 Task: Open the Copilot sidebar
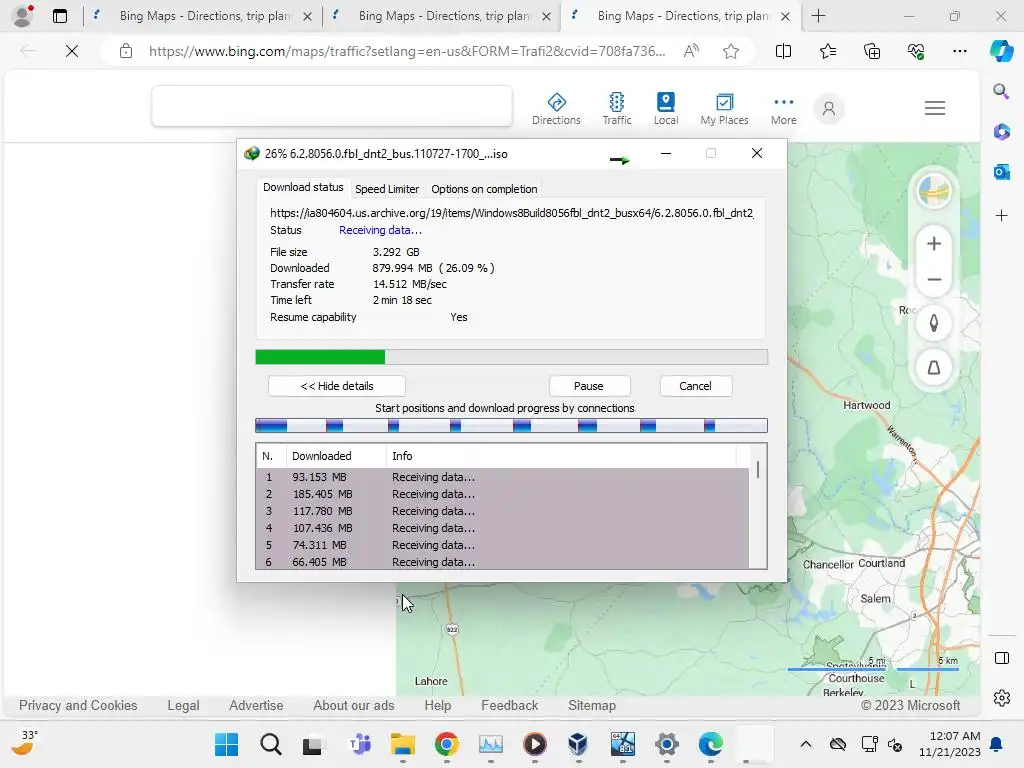pyautogui.click(x=1001, y=51)
